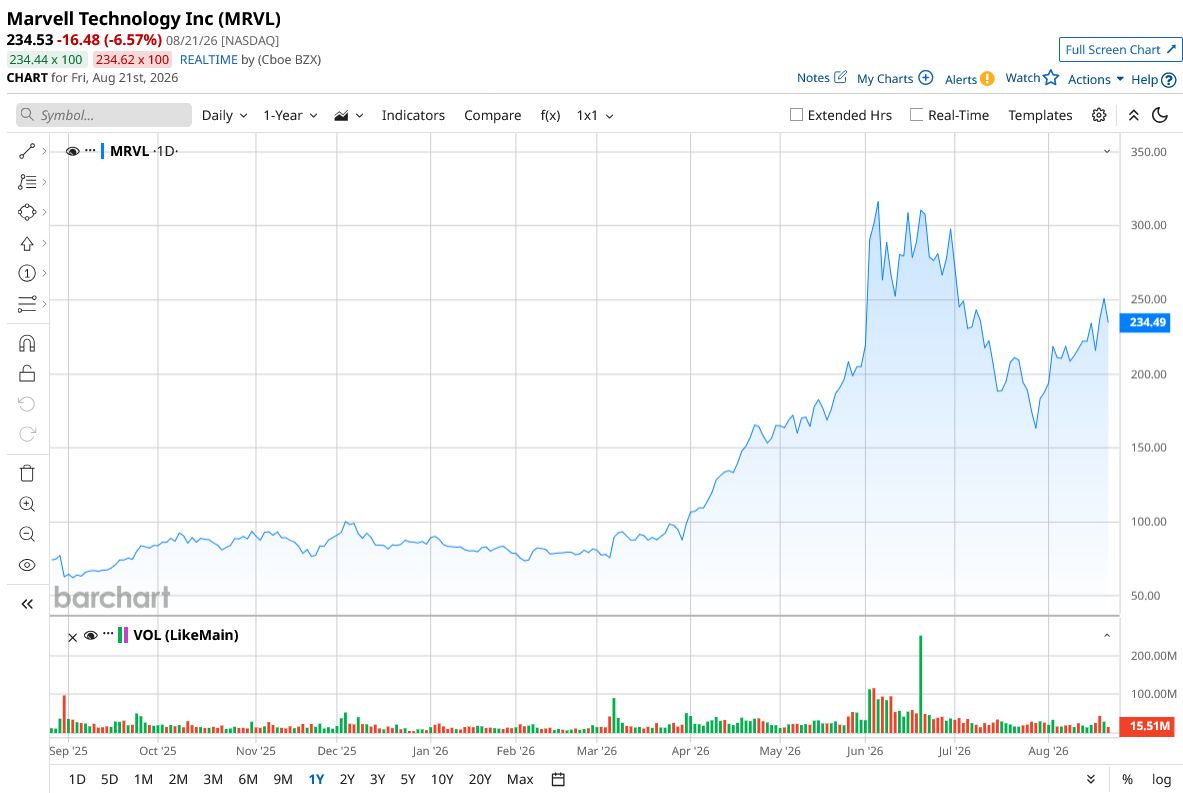The image size is (1183, 793).
Task: Add to Watch list star
Action: click(x=1051, y=78)
